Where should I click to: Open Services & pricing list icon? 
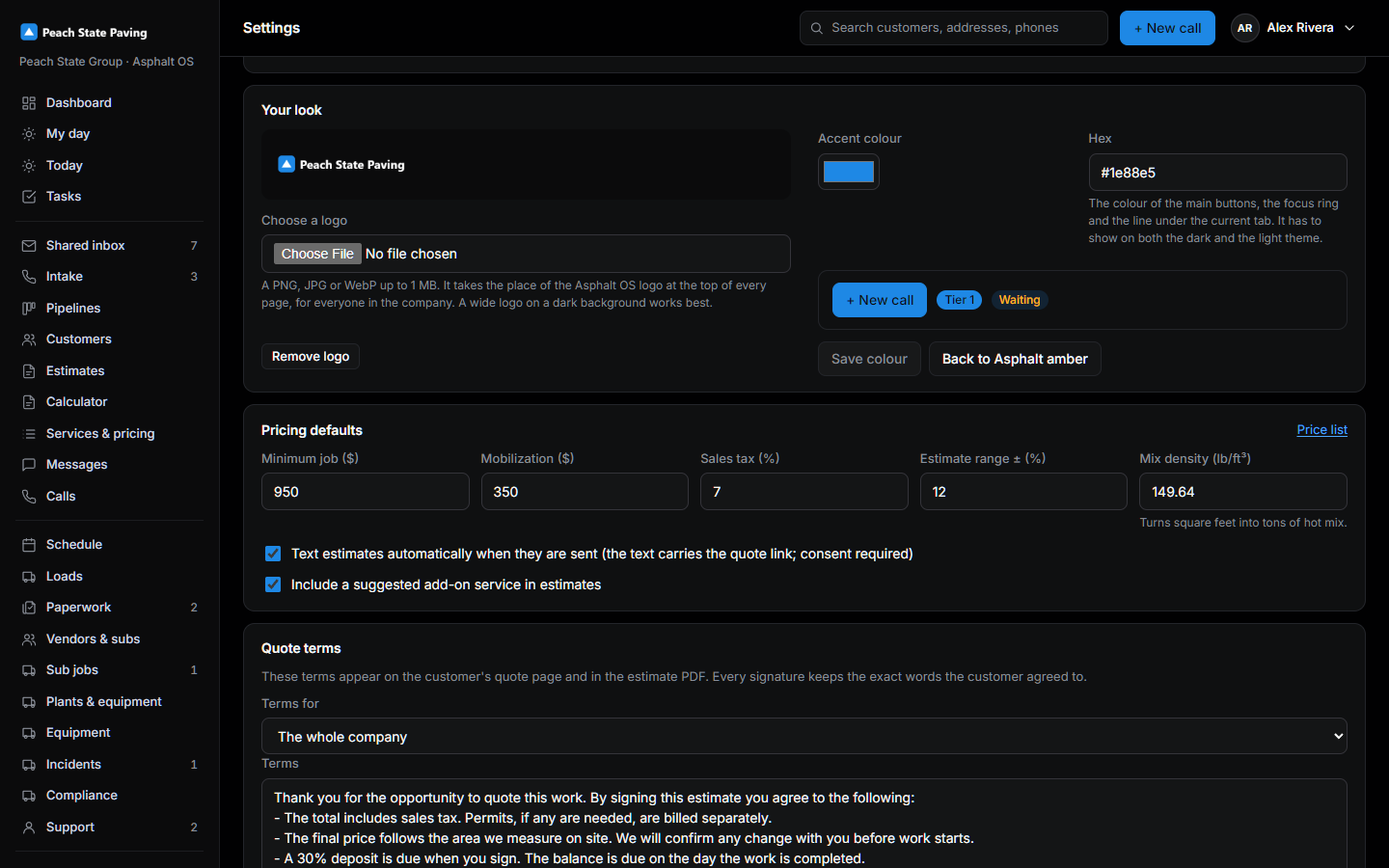click(29, 434)
